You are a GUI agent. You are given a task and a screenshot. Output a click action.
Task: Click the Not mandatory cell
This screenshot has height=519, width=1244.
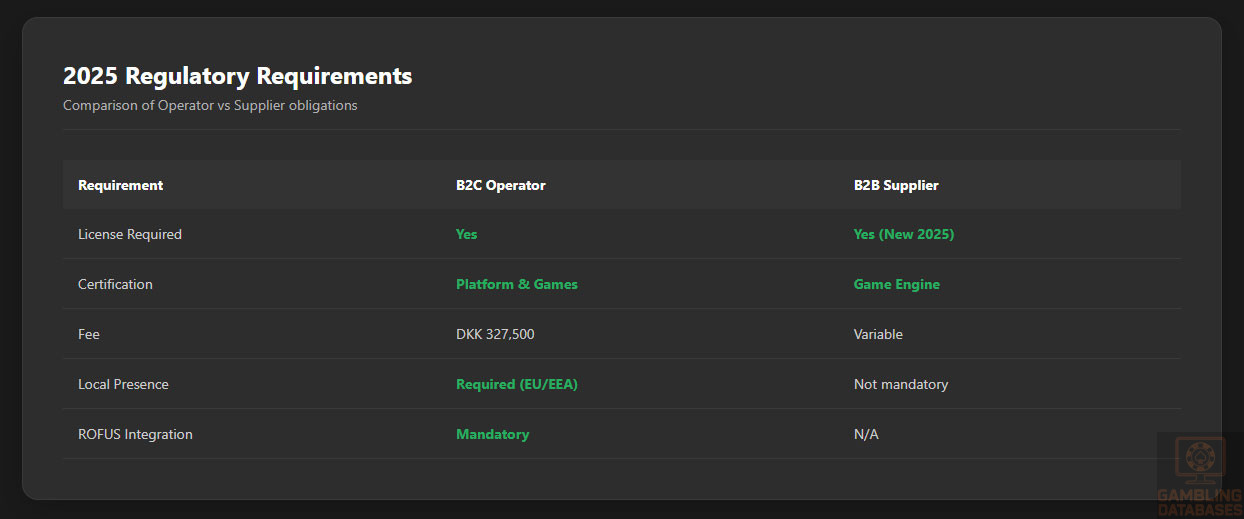pyautogui.click(x=900, y=384)
